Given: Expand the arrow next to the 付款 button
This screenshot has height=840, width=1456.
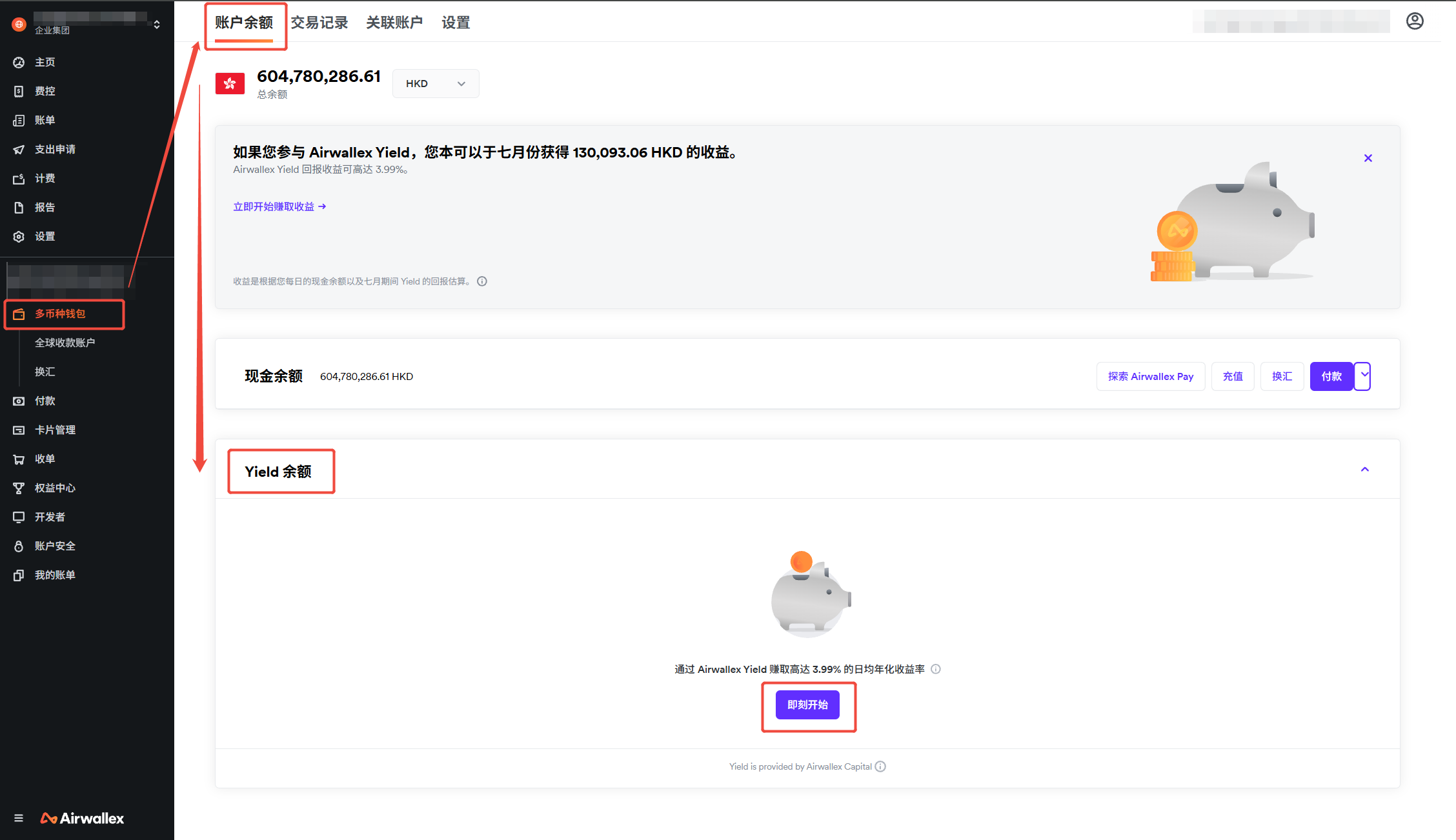Looking at the screenshot, I should (x=1363, y=375).
